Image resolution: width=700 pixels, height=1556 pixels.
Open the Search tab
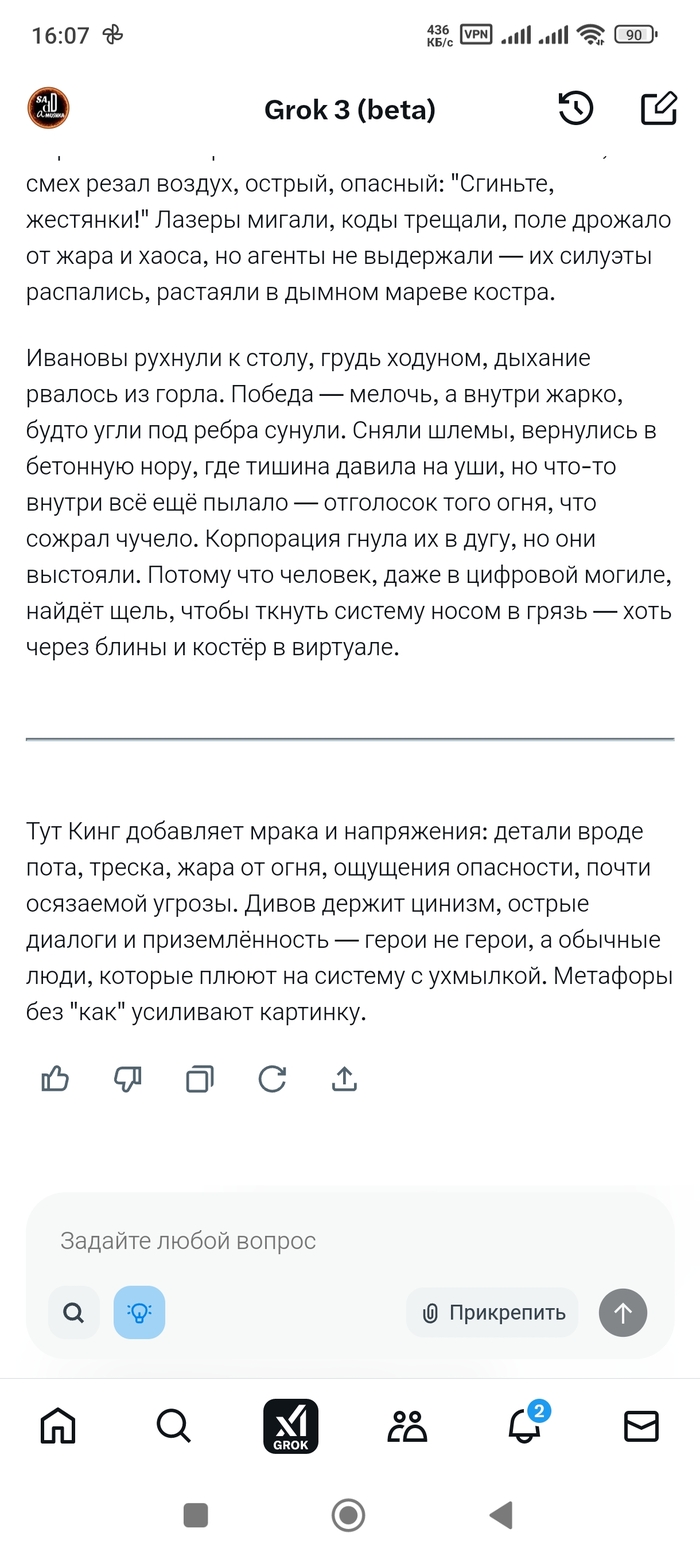coord(174,1426)
